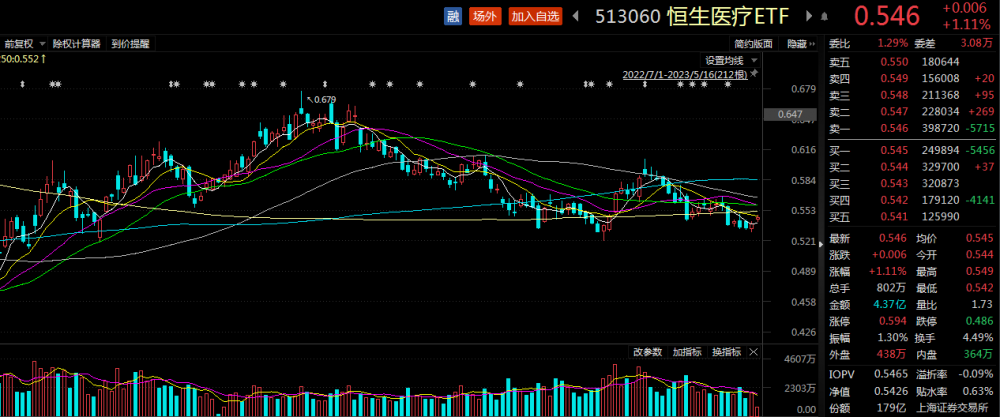
Task: Click the 换手 value 4.49%
Action: tap(979, 337)
